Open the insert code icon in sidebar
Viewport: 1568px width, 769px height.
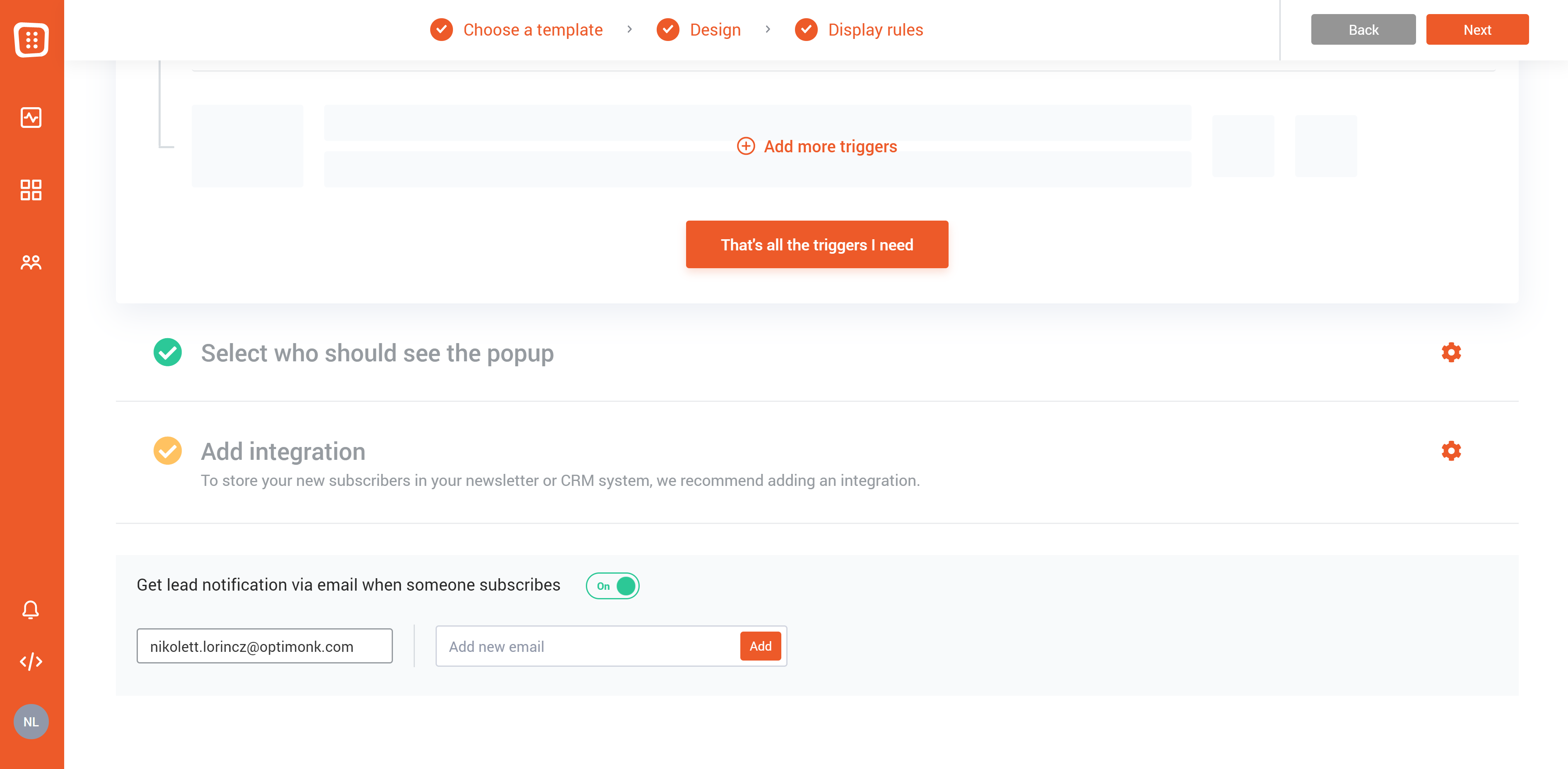pyautogui.click(x=31, y=661)
